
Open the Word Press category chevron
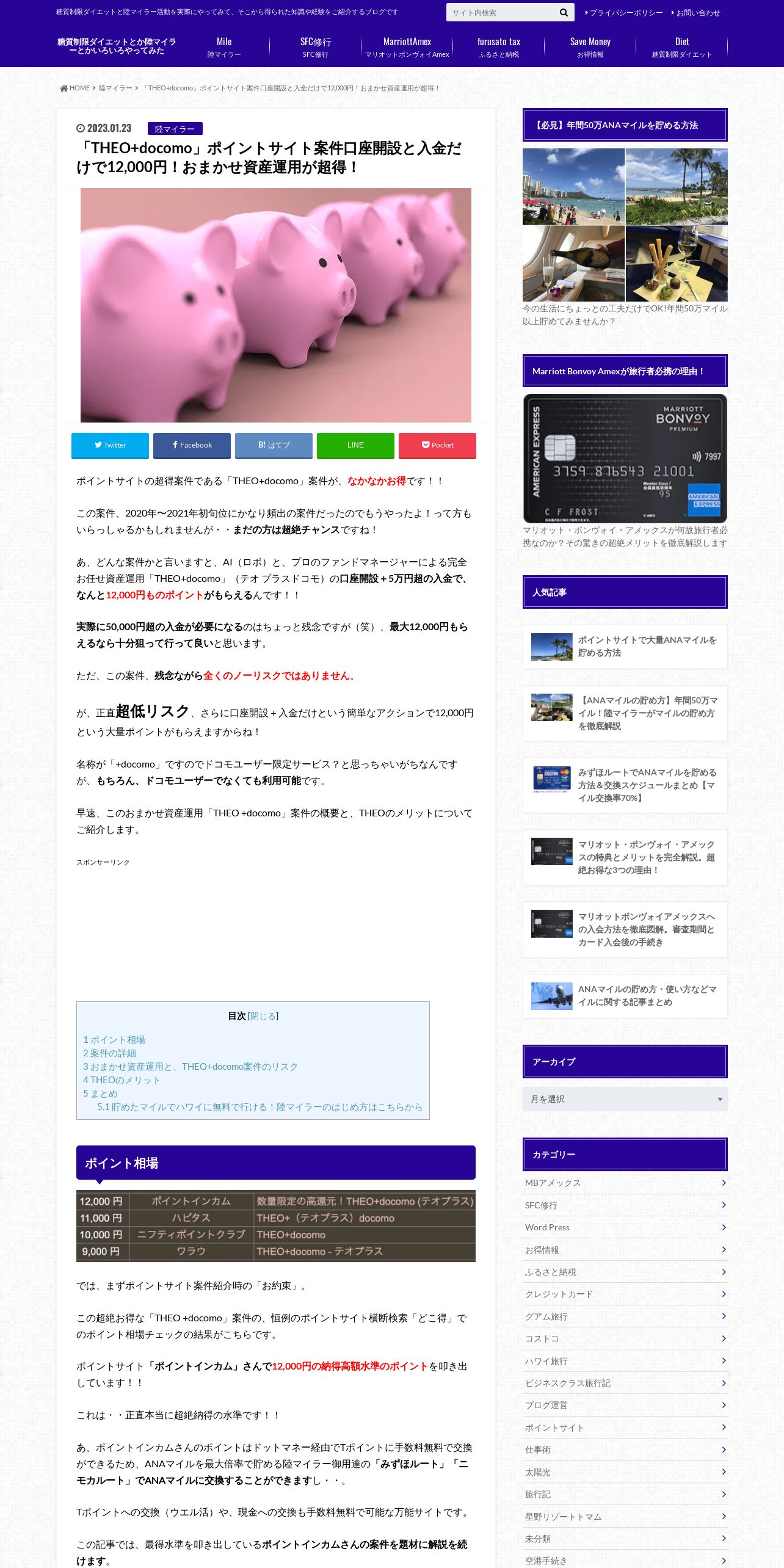pos(724,1227)
